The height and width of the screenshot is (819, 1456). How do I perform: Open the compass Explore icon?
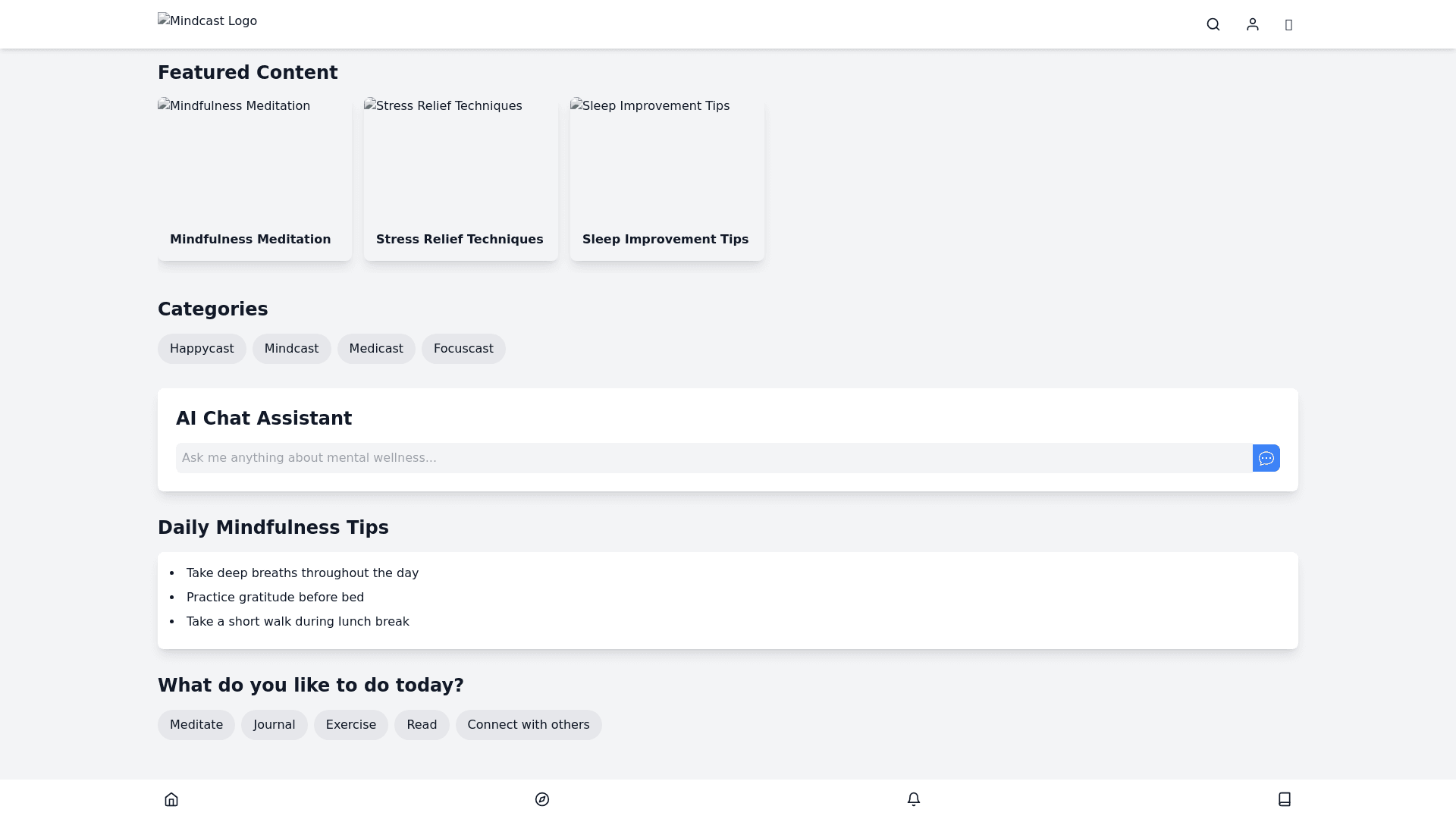(x=542, y=799)
